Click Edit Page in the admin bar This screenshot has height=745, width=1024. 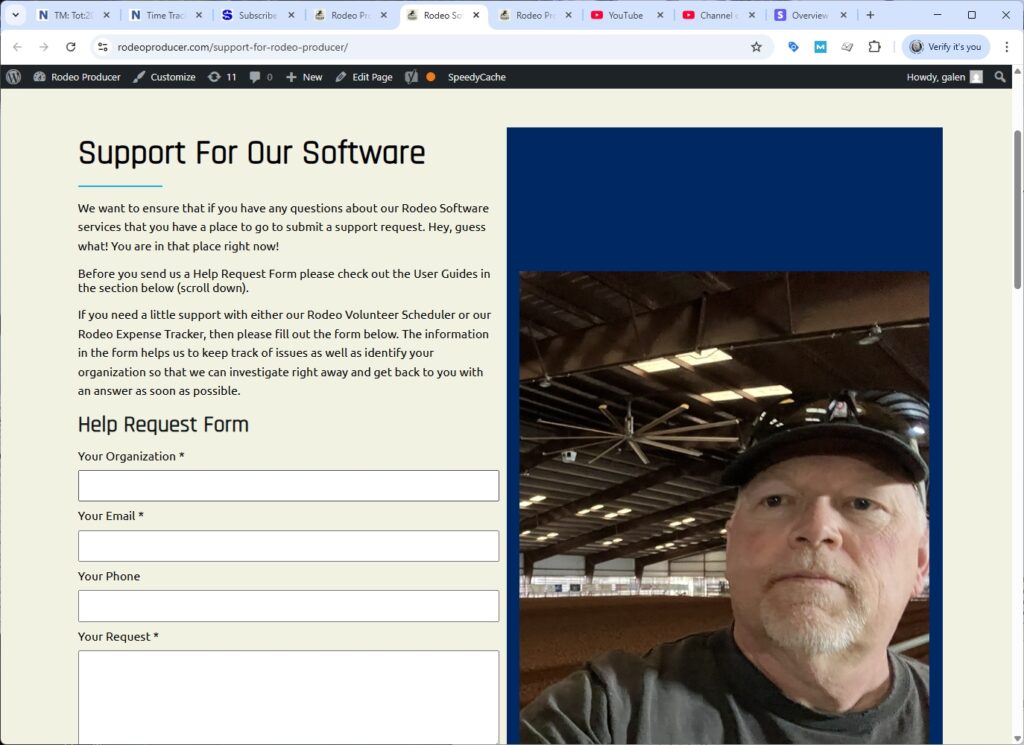pos(364,76)
